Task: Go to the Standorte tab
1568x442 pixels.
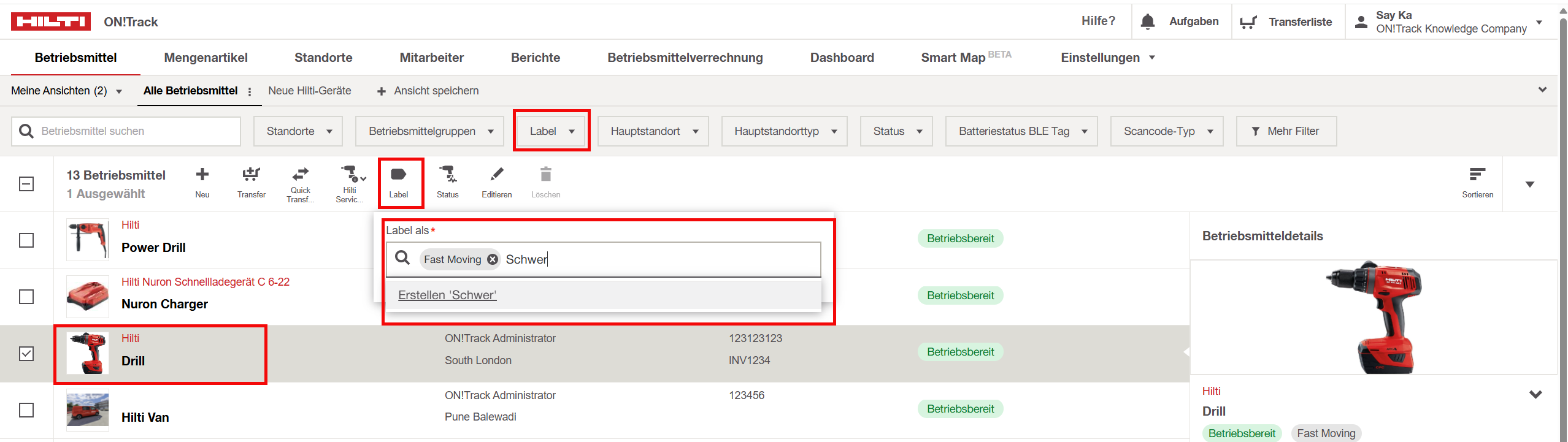Action: click(323, 58)
